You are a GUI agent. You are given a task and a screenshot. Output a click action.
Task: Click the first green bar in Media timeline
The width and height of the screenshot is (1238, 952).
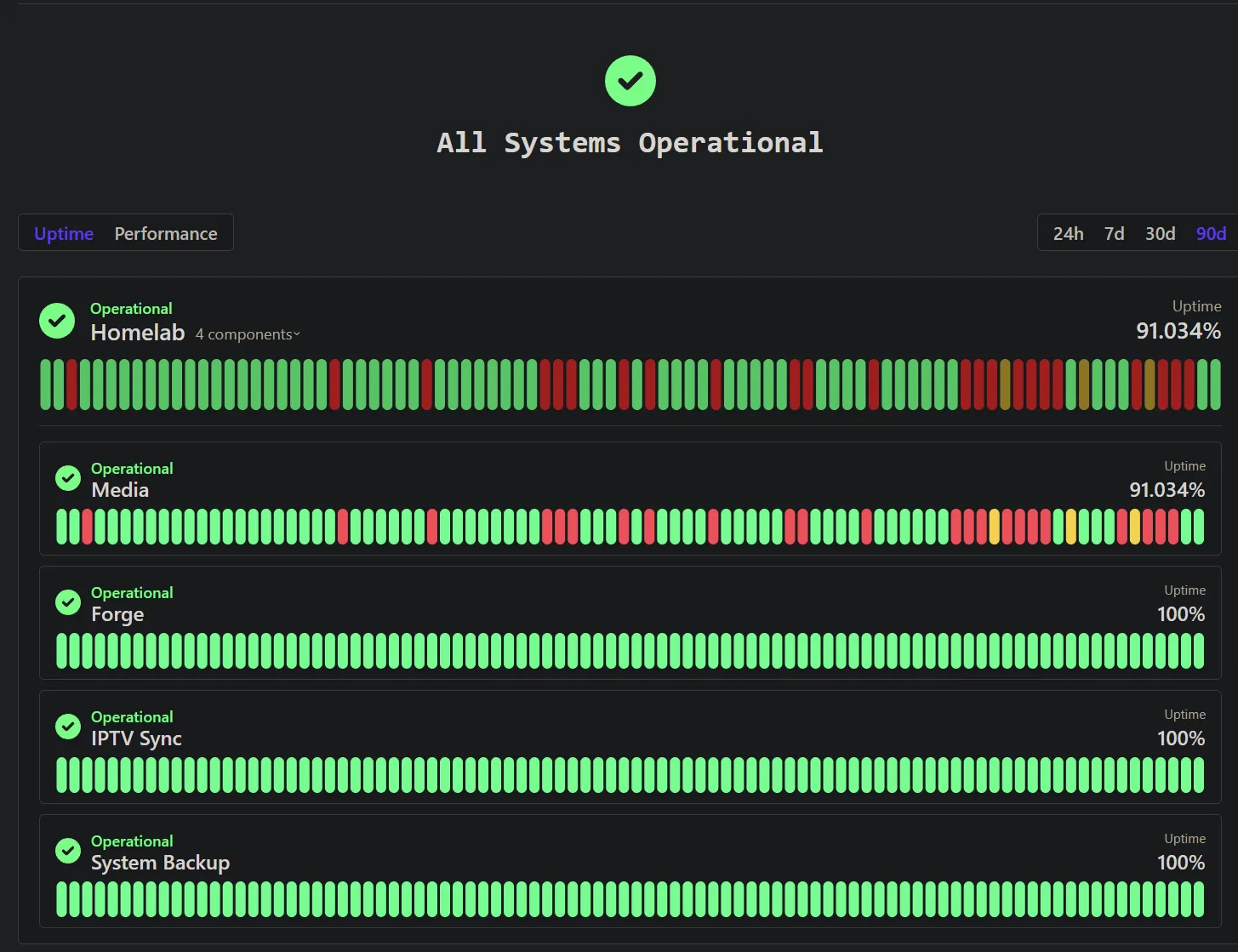click(x=62, y=527)
